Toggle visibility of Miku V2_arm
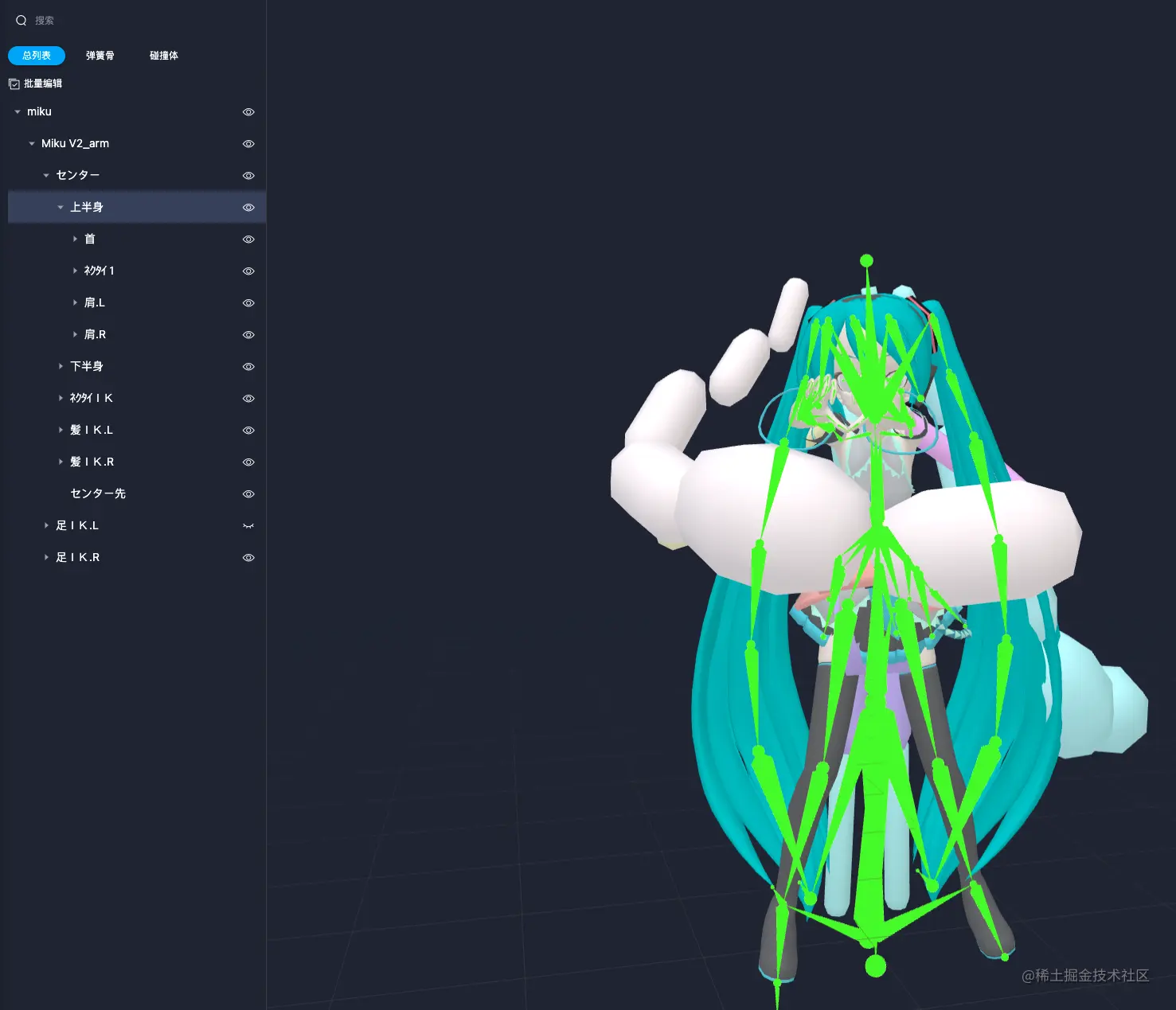 tap(248, 144)
